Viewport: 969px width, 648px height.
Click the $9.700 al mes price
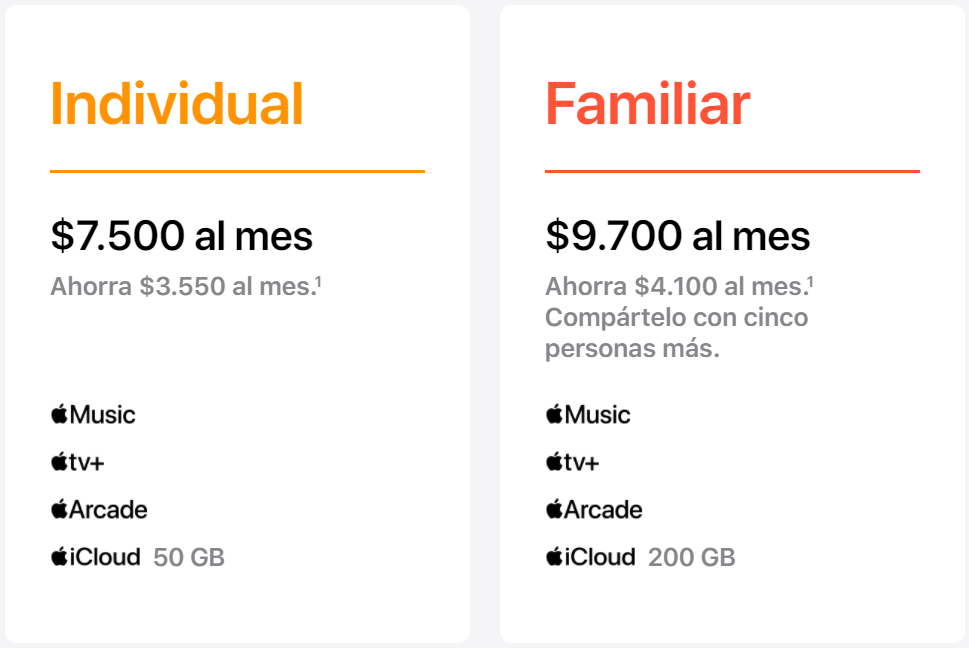coord(678,235)
